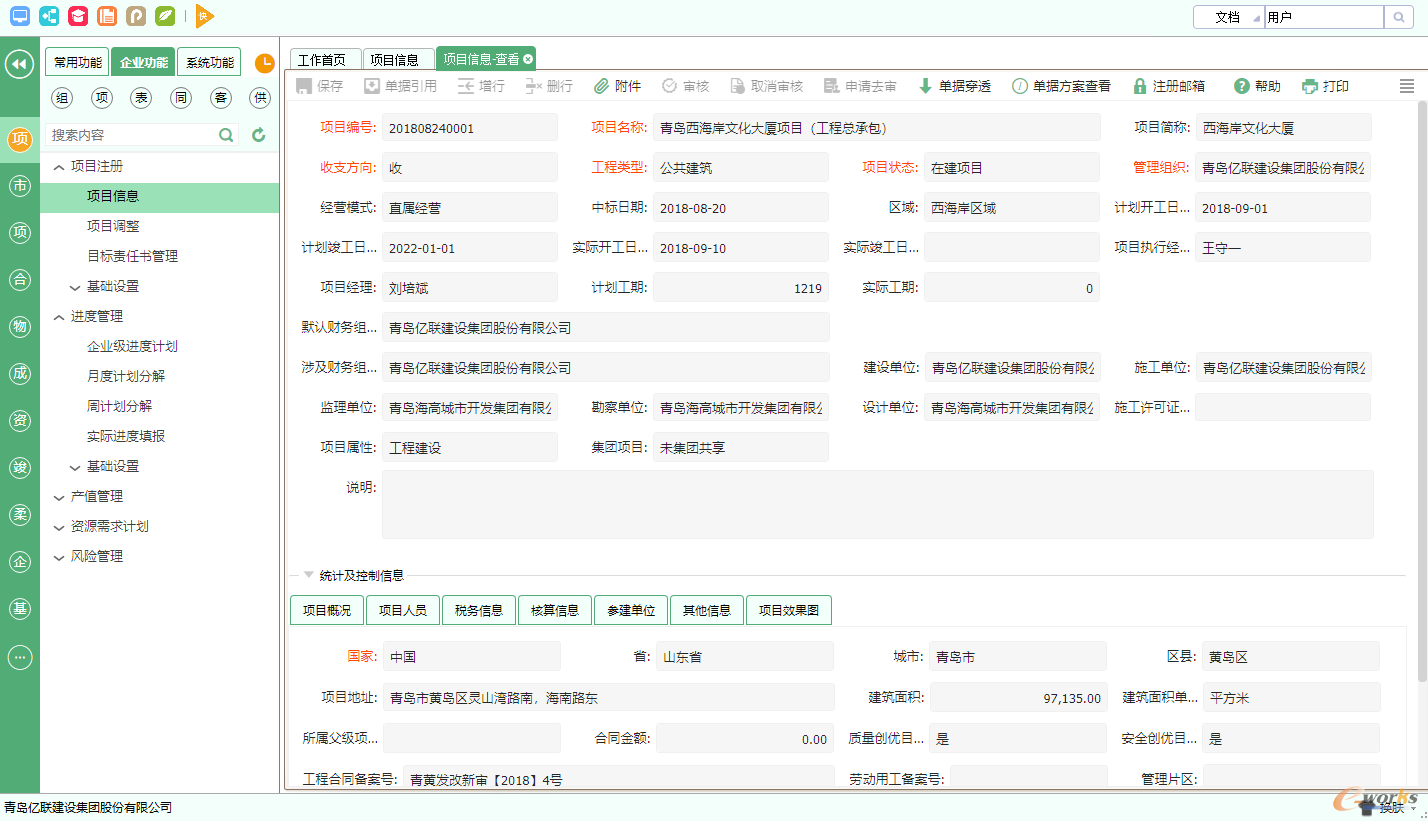Open the teal organization-chart icon
1428x821 pixels.
49,16
